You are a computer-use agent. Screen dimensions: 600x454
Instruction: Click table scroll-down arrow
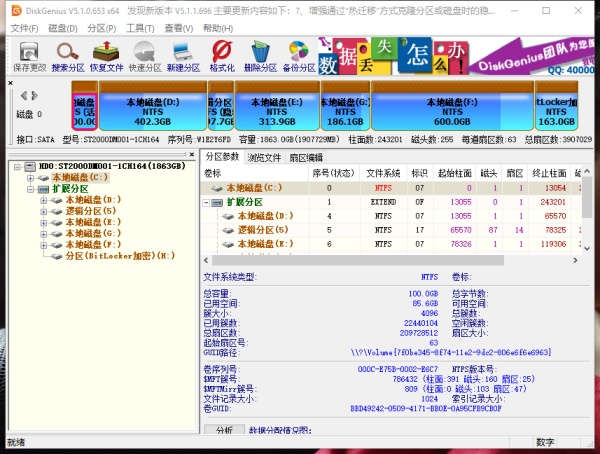pos(587,249)
